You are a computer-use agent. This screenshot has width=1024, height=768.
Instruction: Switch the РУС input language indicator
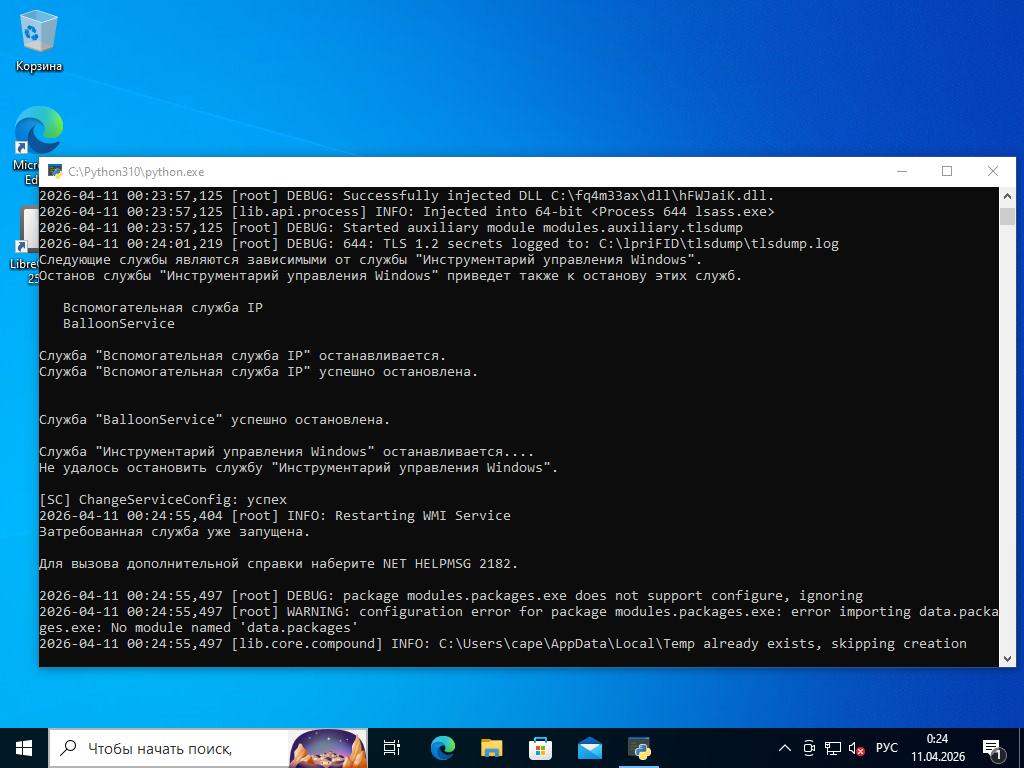click(886, 748)
